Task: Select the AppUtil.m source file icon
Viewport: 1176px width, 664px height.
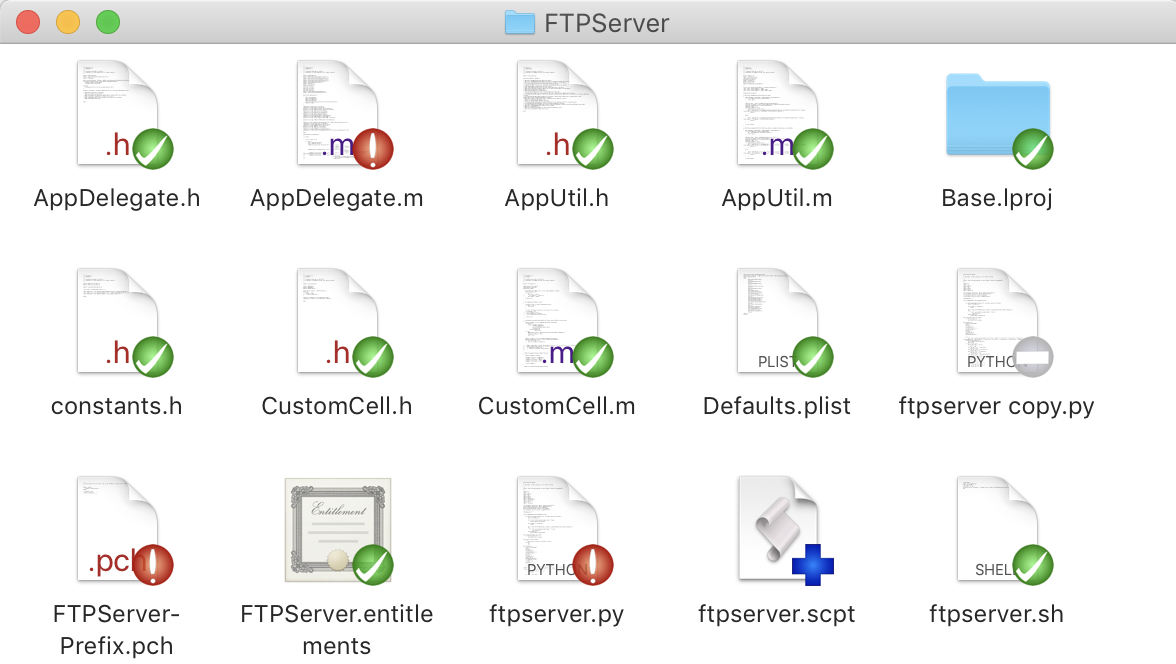Action: pos(777,113)
